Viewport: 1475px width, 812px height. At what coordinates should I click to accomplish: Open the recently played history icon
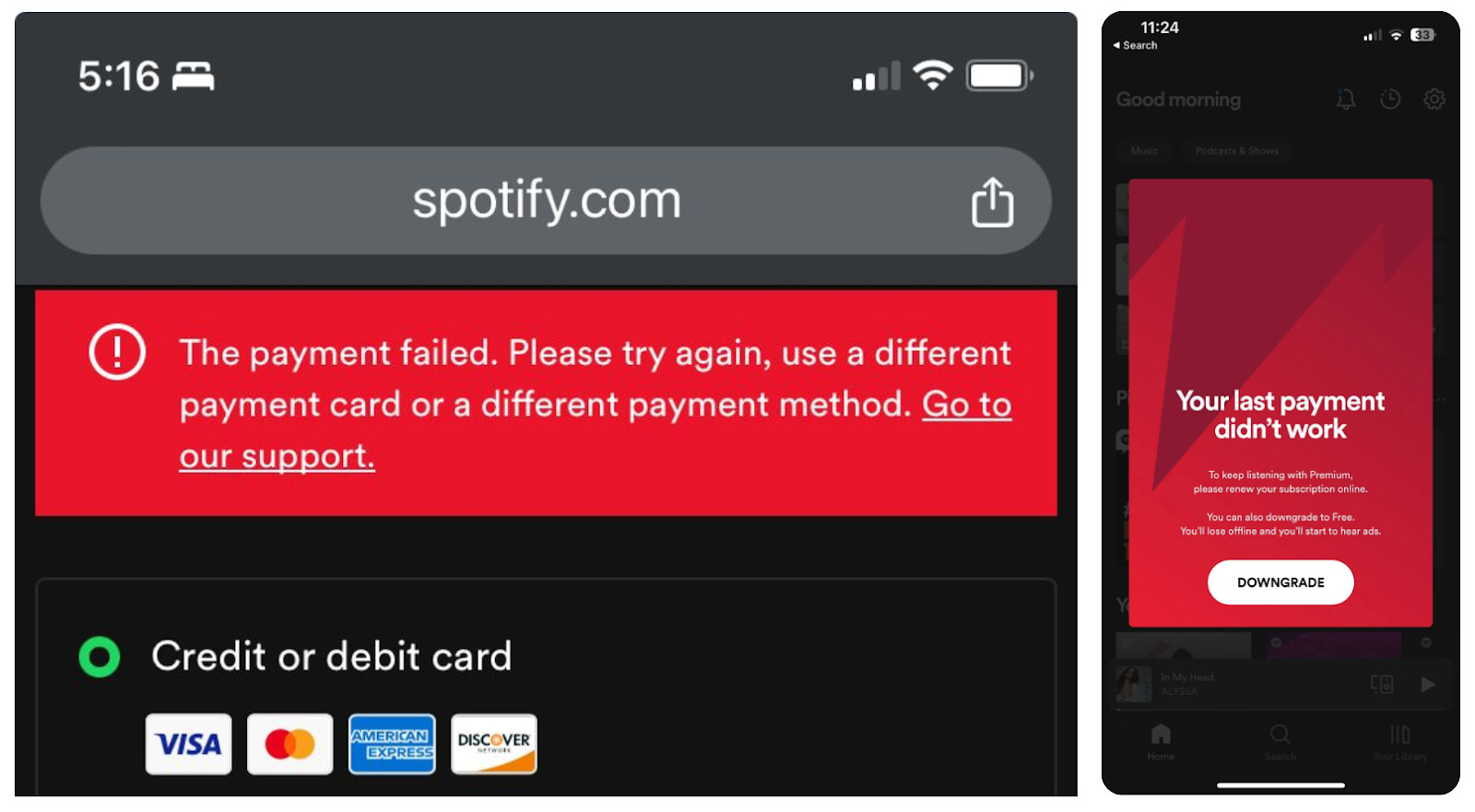coord(1388,100)
